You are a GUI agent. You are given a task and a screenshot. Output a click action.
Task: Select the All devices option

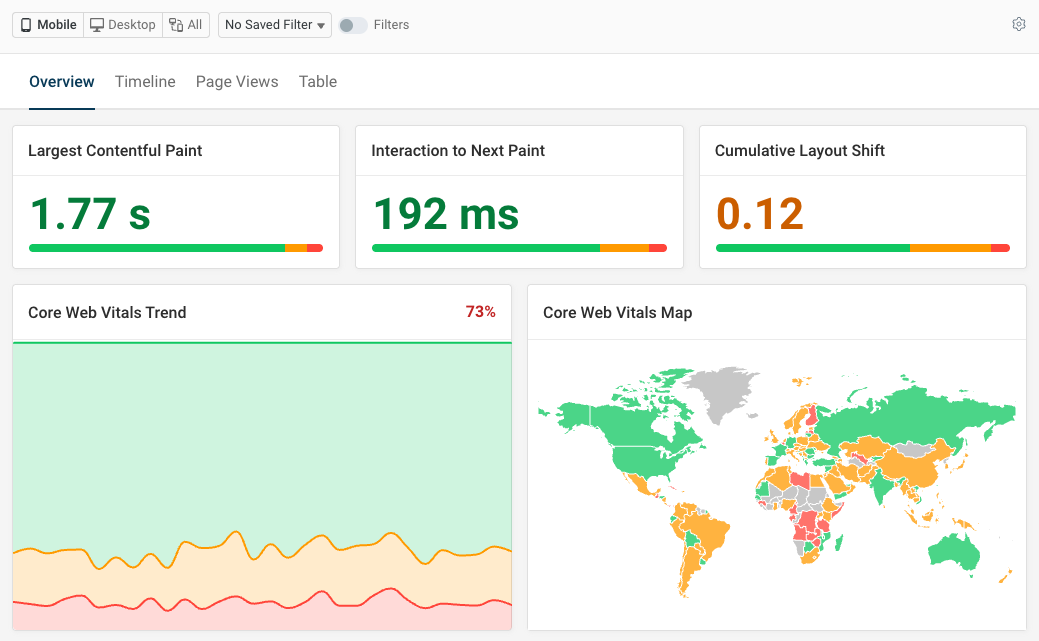pos(186,25)
